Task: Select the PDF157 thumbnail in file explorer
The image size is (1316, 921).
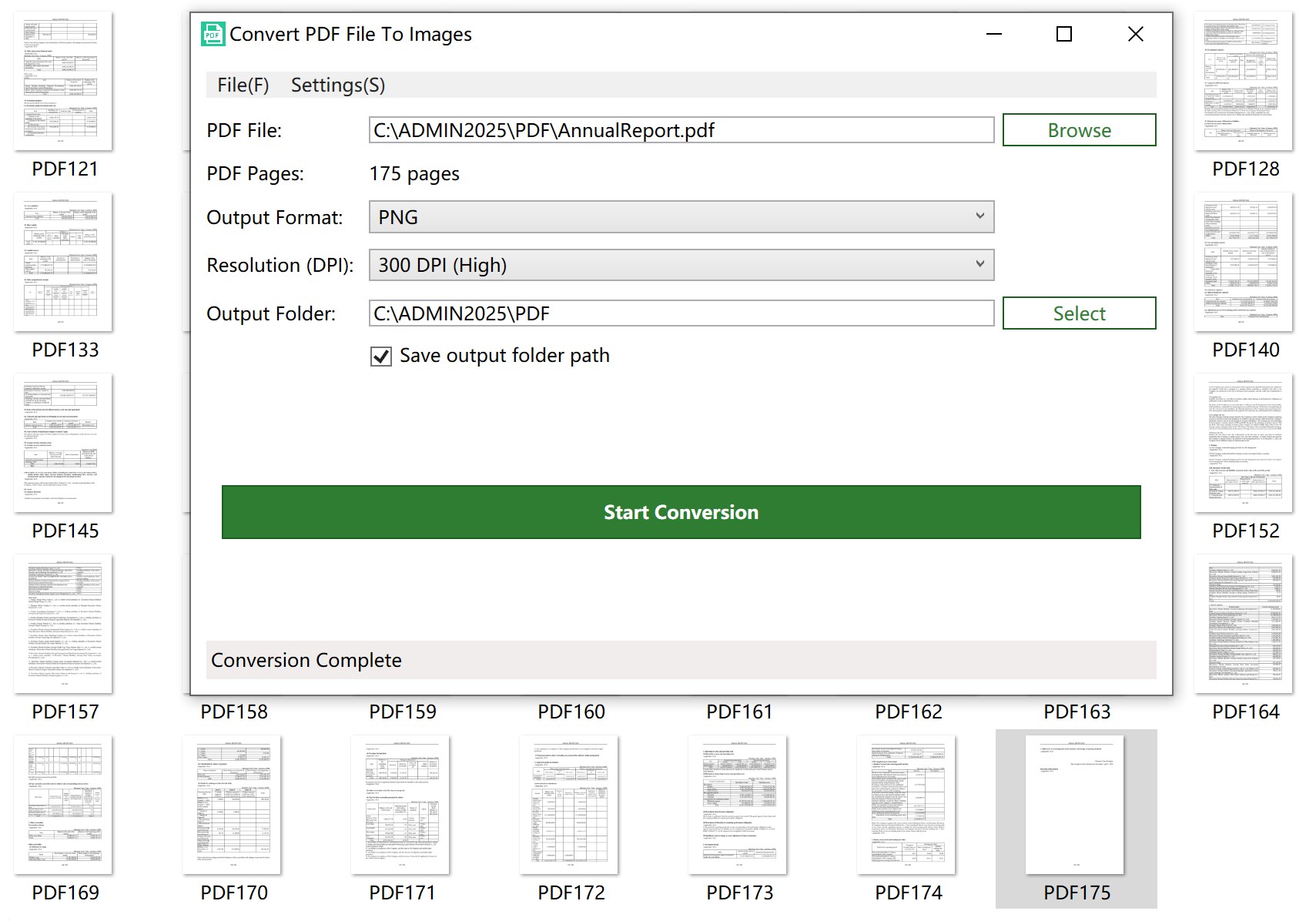Action: tap(63, 625)
